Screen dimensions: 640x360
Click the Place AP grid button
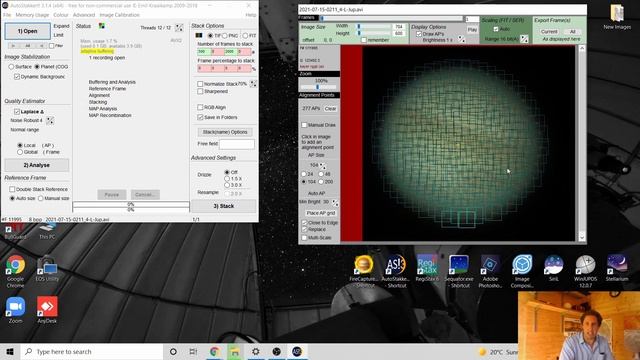(320, 213)
